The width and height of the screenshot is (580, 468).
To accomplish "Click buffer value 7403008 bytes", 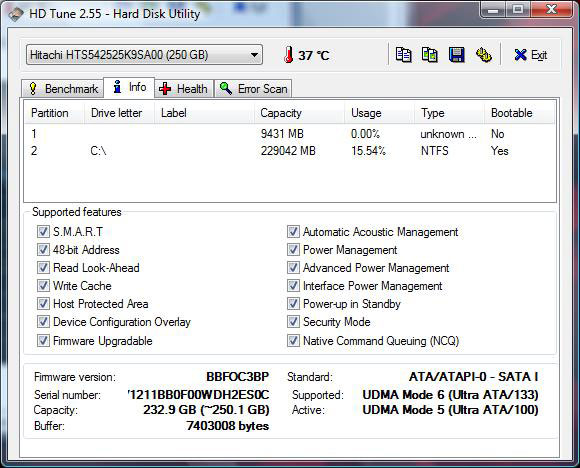I will [228, 426].
